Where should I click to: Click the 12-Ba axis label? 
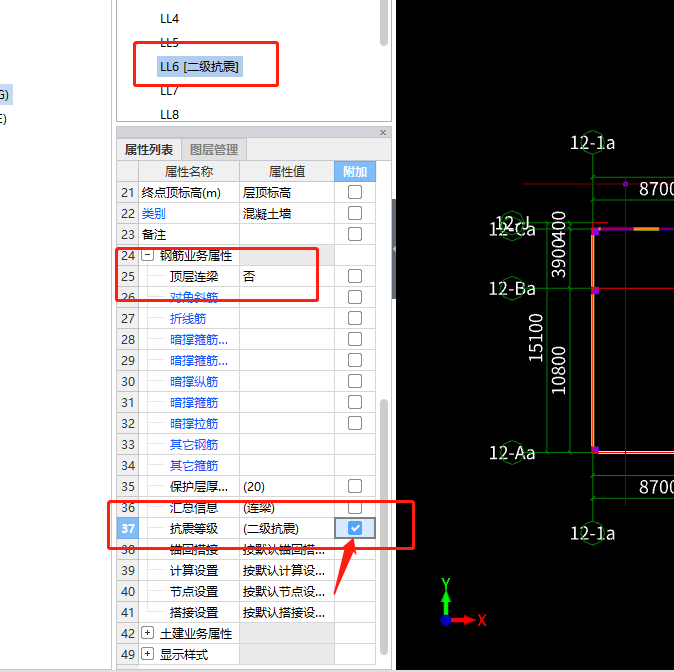[512, 288]
